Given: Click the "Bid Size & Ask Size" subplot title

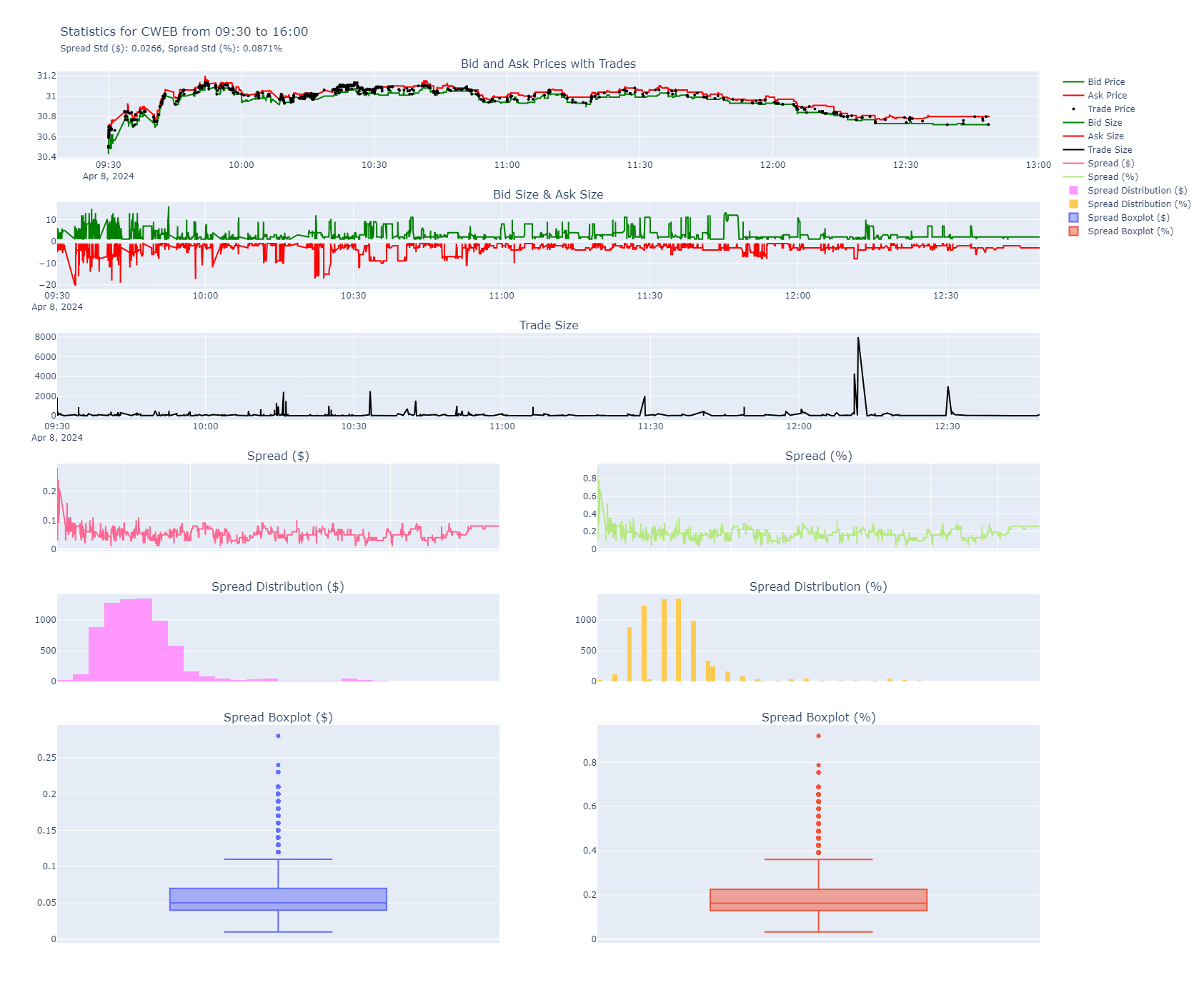Looking at the screenshot, I should (x=548, y=194).
